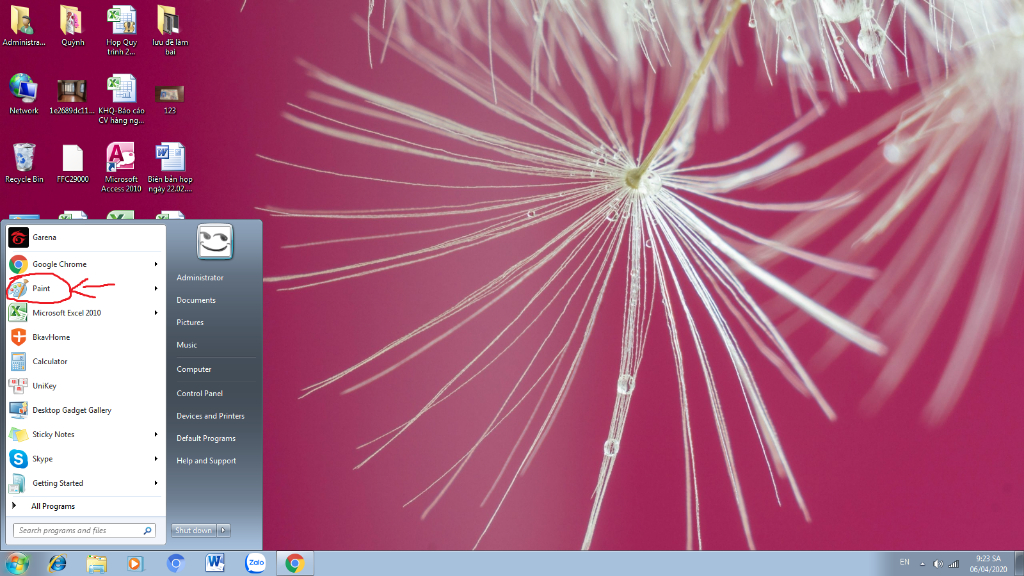
Task: Select the 123 image file on the desktop
Action: click(x=170, y=99)
